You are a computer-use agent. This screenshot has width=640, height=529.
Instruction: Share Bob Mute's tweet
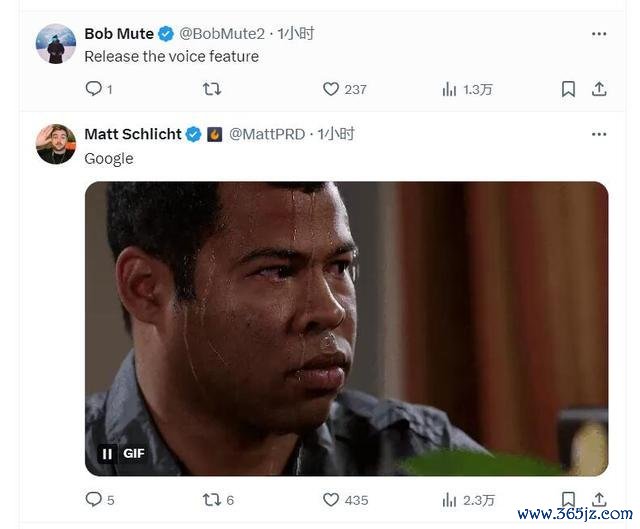[599, 89]
